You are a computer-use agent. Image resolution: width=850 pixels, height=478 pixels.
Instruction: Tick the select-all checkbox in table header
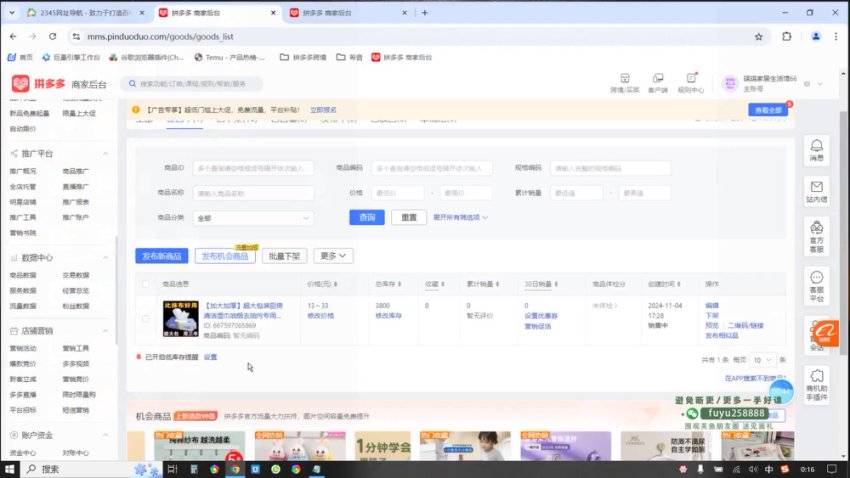(x=146, y=283)
